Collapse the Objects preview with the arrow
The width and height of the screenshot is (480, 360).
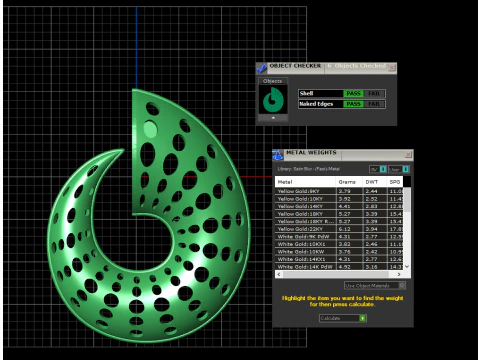[x=273, y=118]
